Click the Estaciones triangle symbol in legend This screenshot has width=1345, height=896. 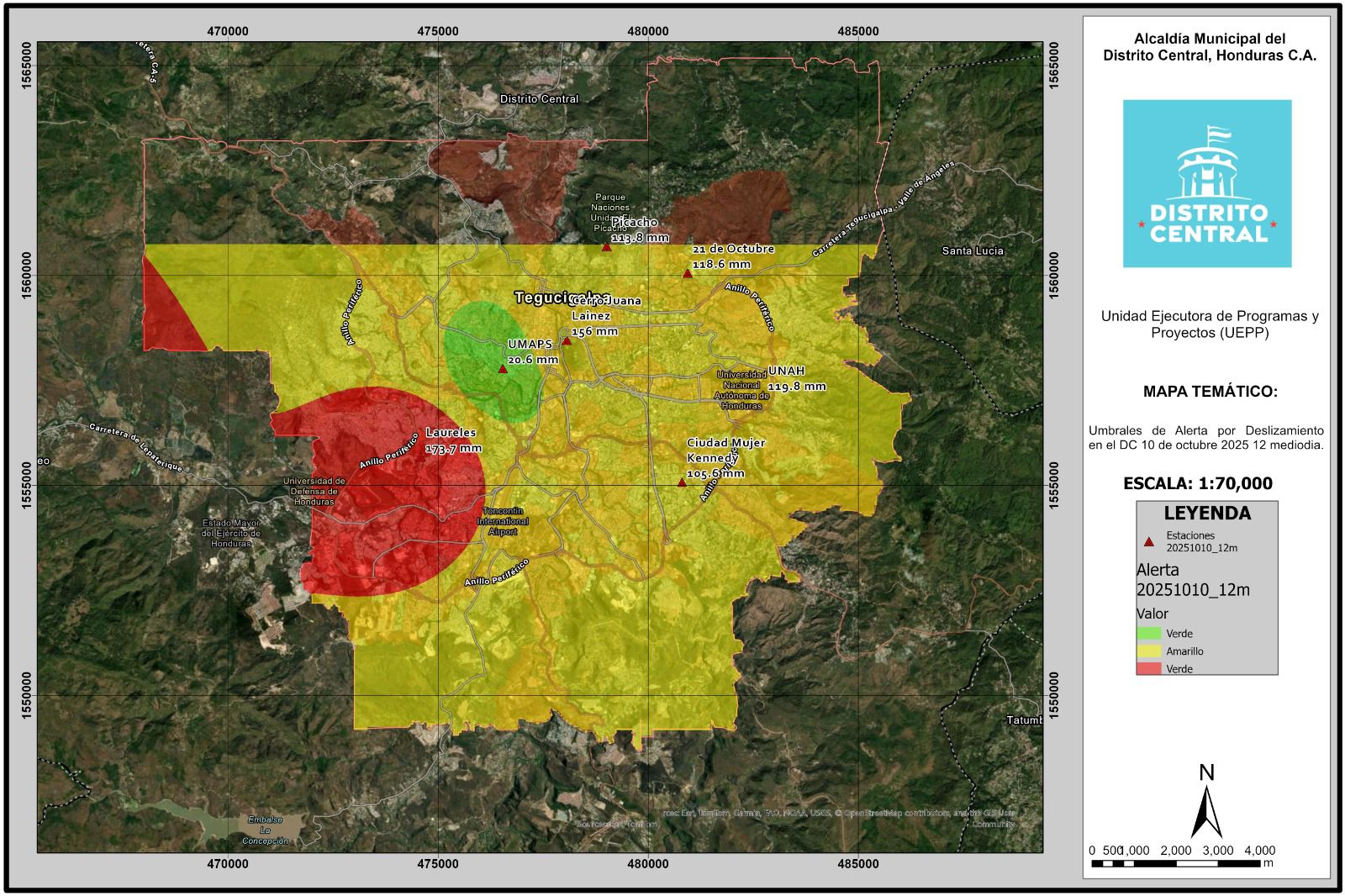tap(1148, 541)
